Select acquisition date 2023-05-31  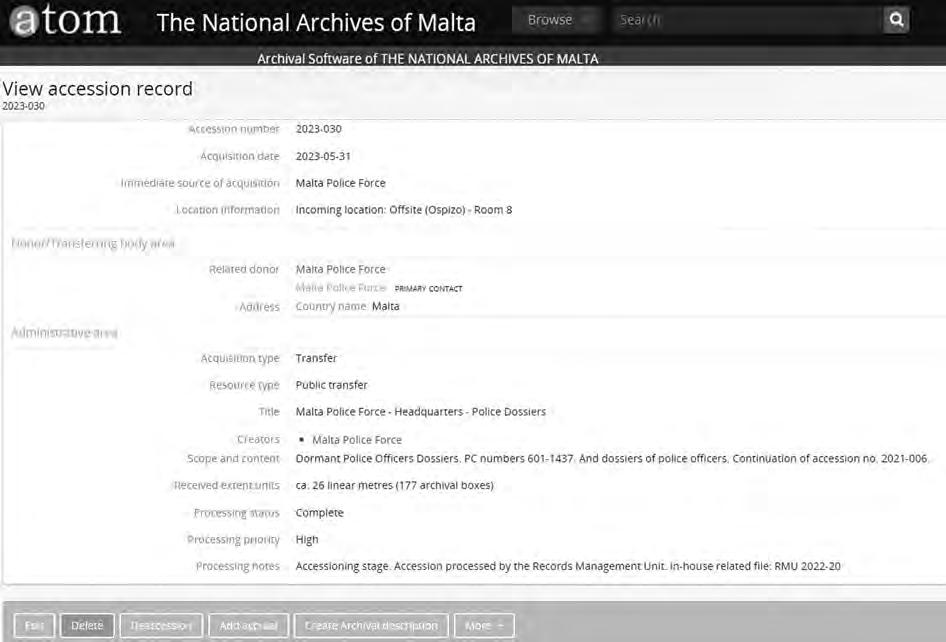[x=323, y=156]
